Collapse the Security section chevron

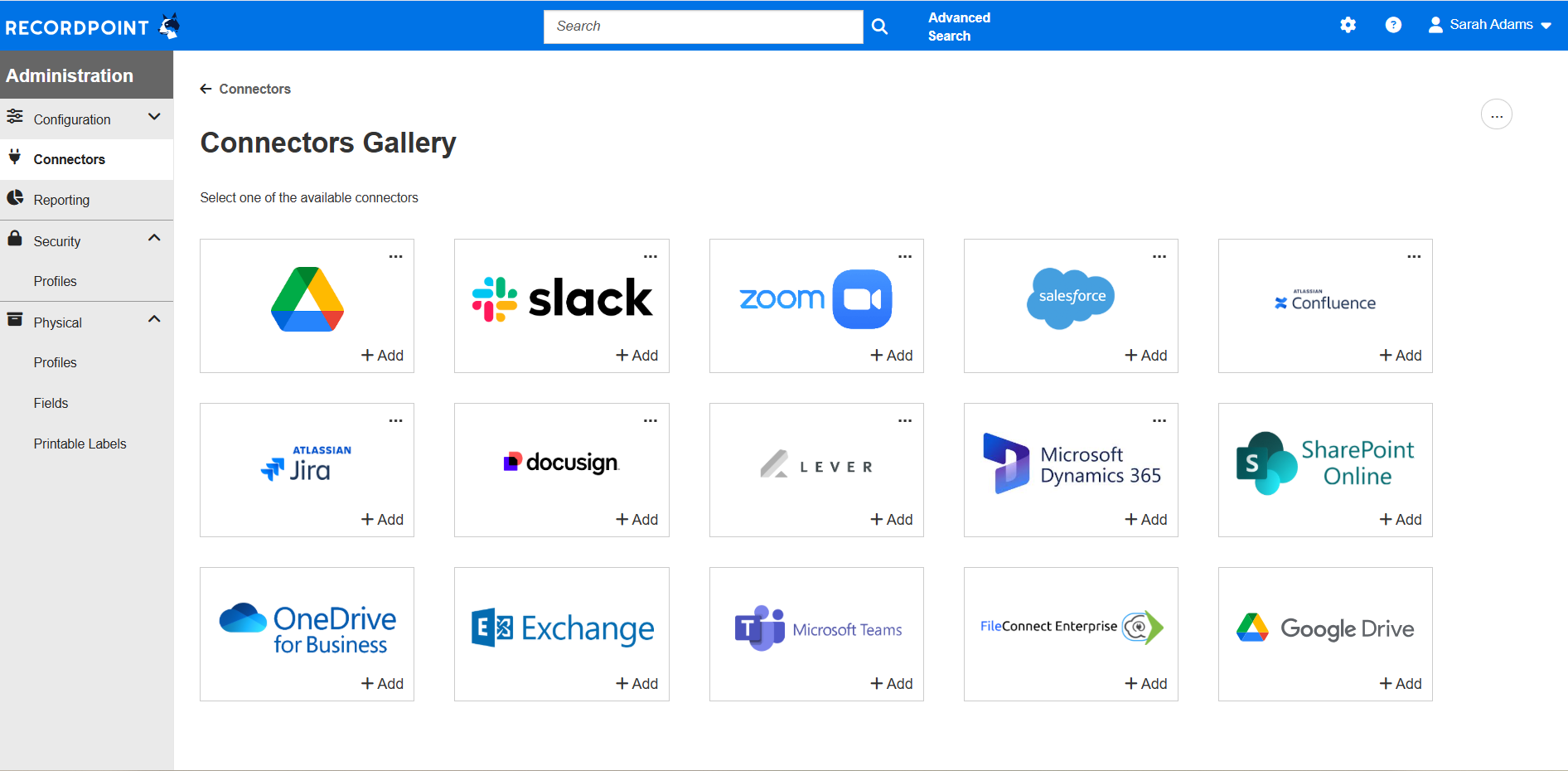point(154,239)
